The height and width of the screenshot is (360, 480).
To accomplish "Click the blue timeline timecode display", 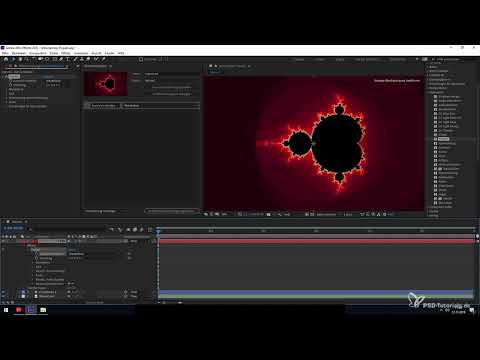I will click(x=13, y=228).
